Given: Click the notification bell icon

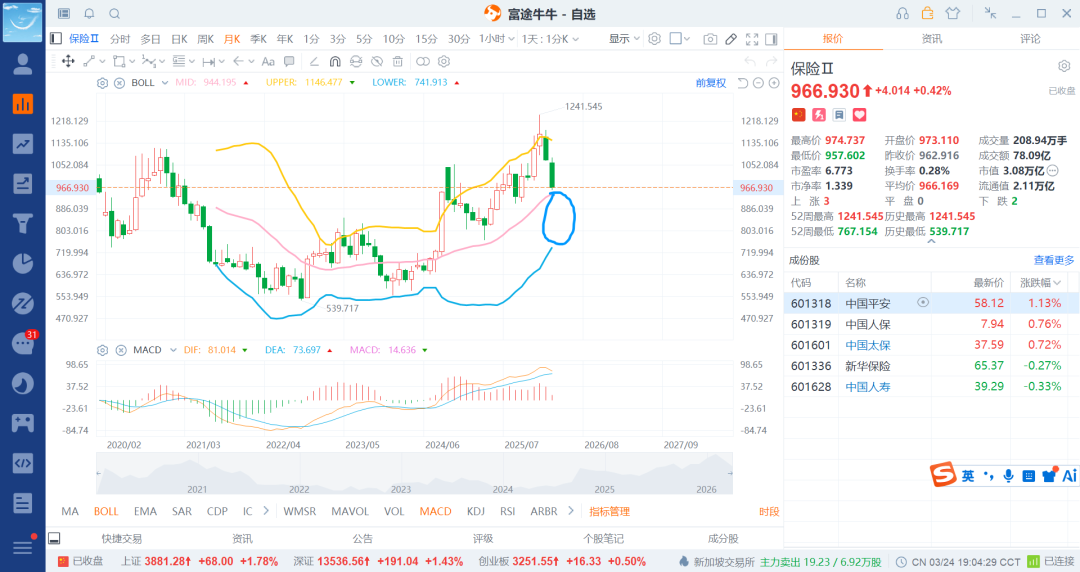Looking at the screenshot, I should click(x=89, y=14).
